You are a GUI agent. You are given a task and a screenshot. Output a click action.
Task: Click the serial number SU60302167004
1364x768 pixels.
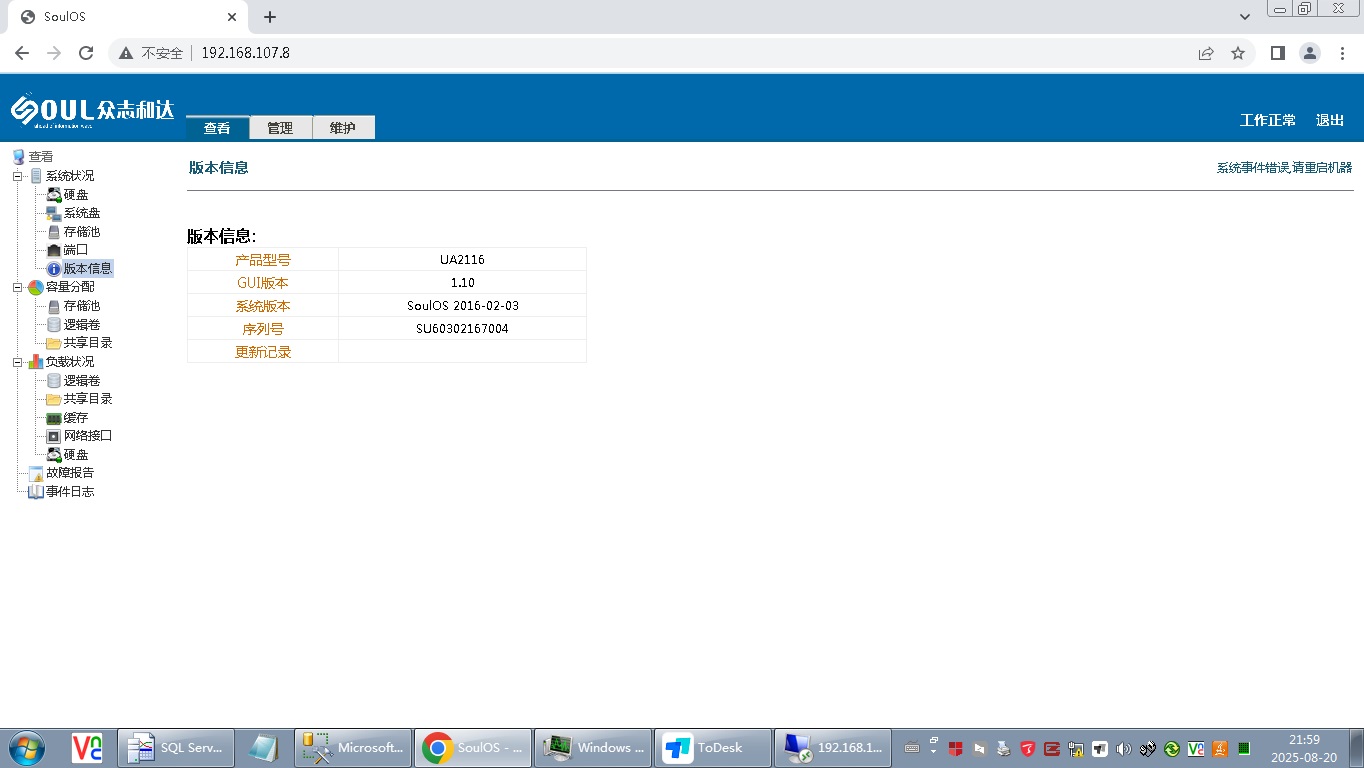click(x=462, y=329)
